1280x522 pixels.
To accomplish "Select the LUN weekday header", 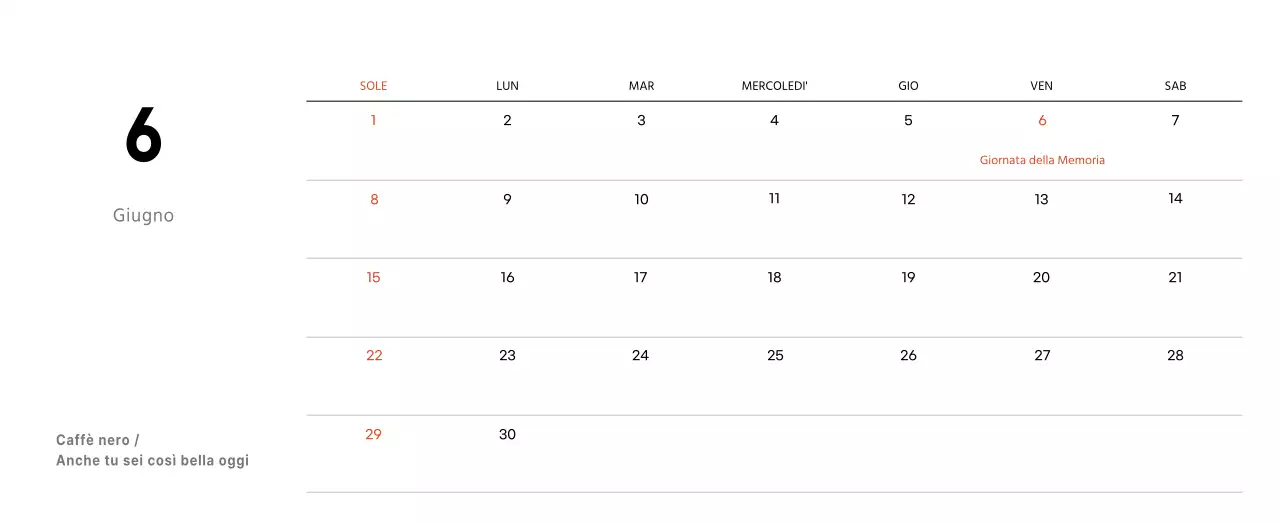I will (x=507, y=86).
